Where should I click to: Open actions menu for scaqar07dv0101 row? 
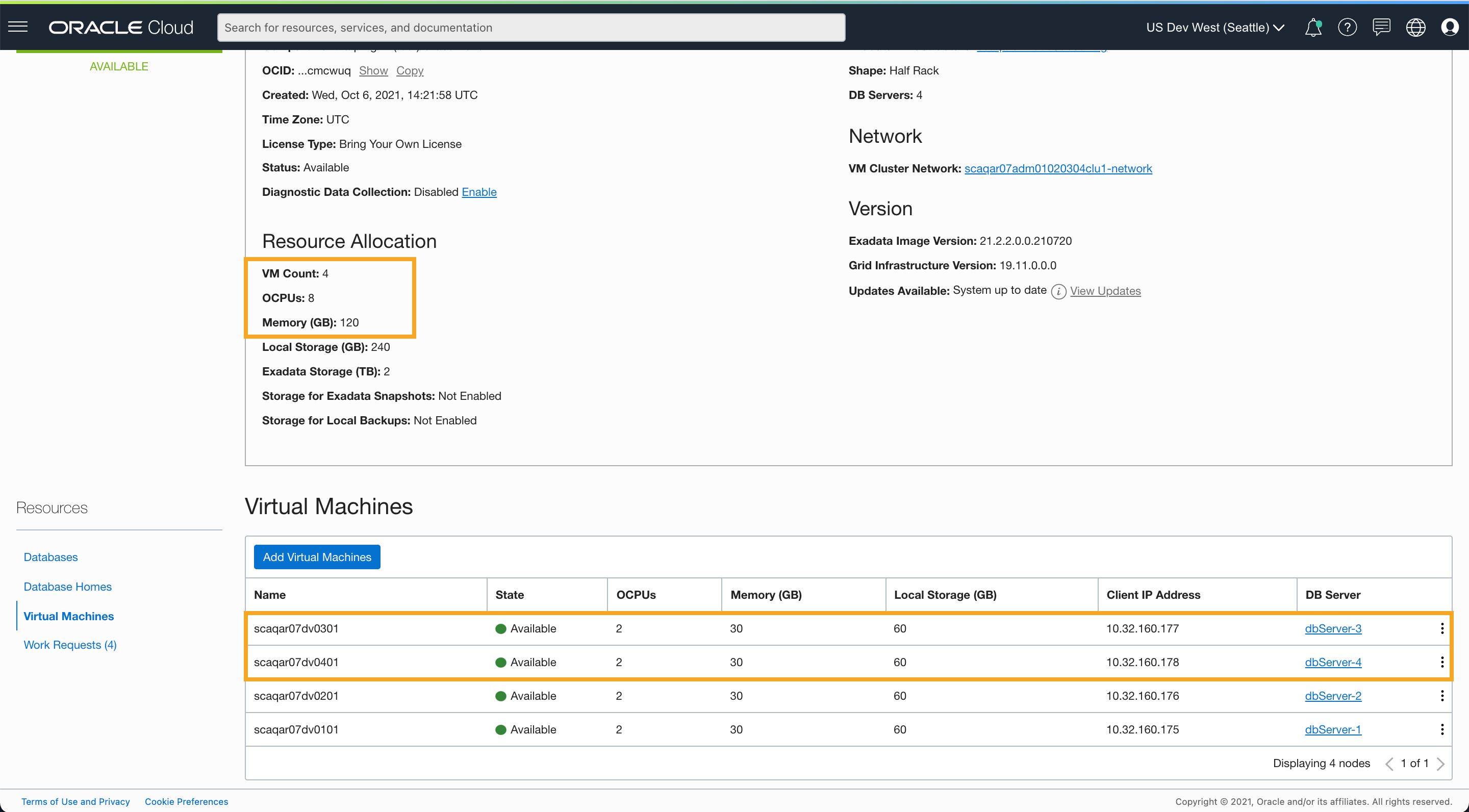[x=1441, y=729]
